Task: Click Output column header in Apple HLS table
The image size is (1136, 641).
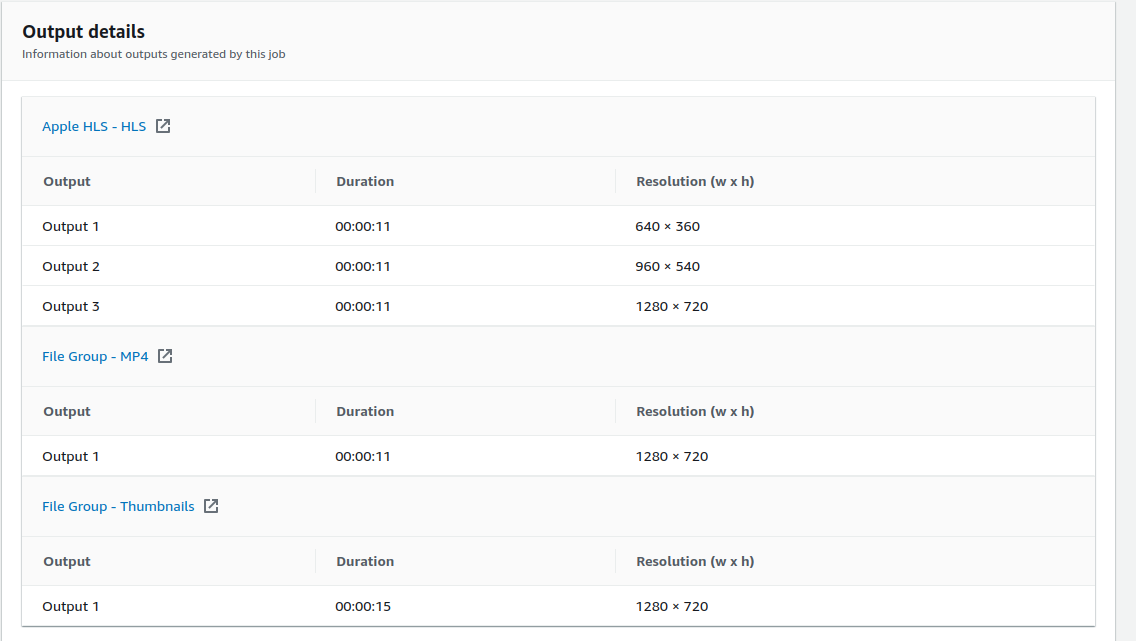Action: click(x=67, y=181)
